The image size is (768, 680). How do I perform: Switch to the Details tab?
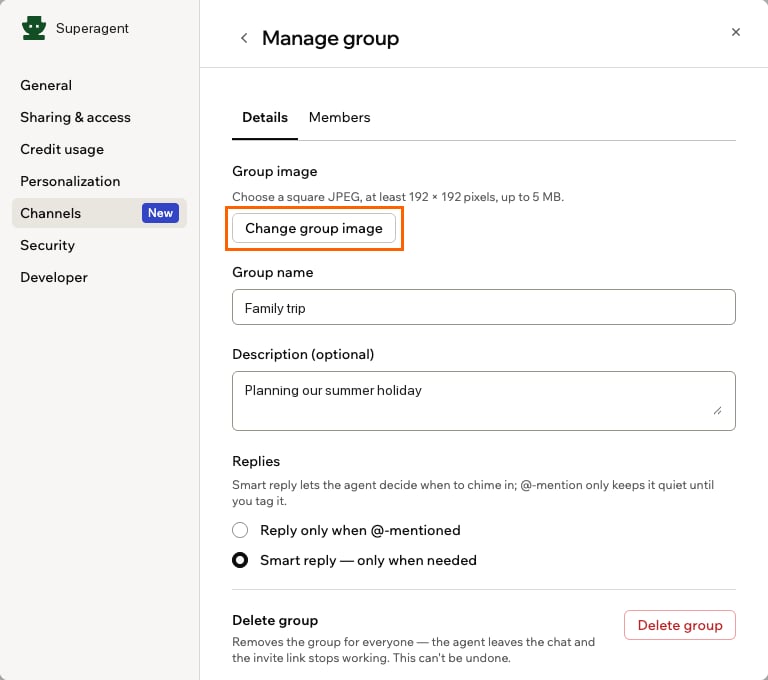265,118
